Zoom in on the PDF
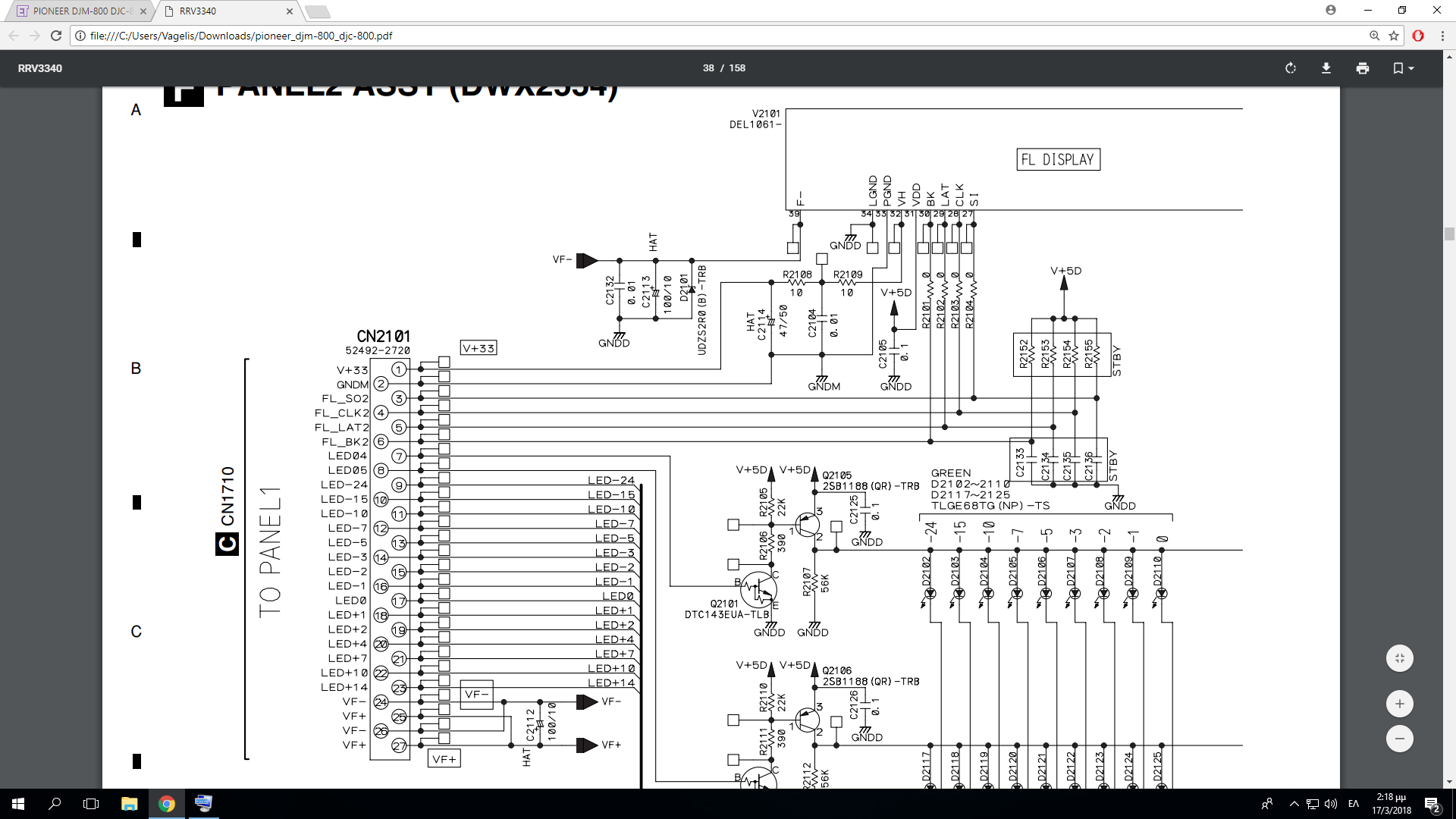Screen dimensions: 1456x819 (x=1400, y=704)
